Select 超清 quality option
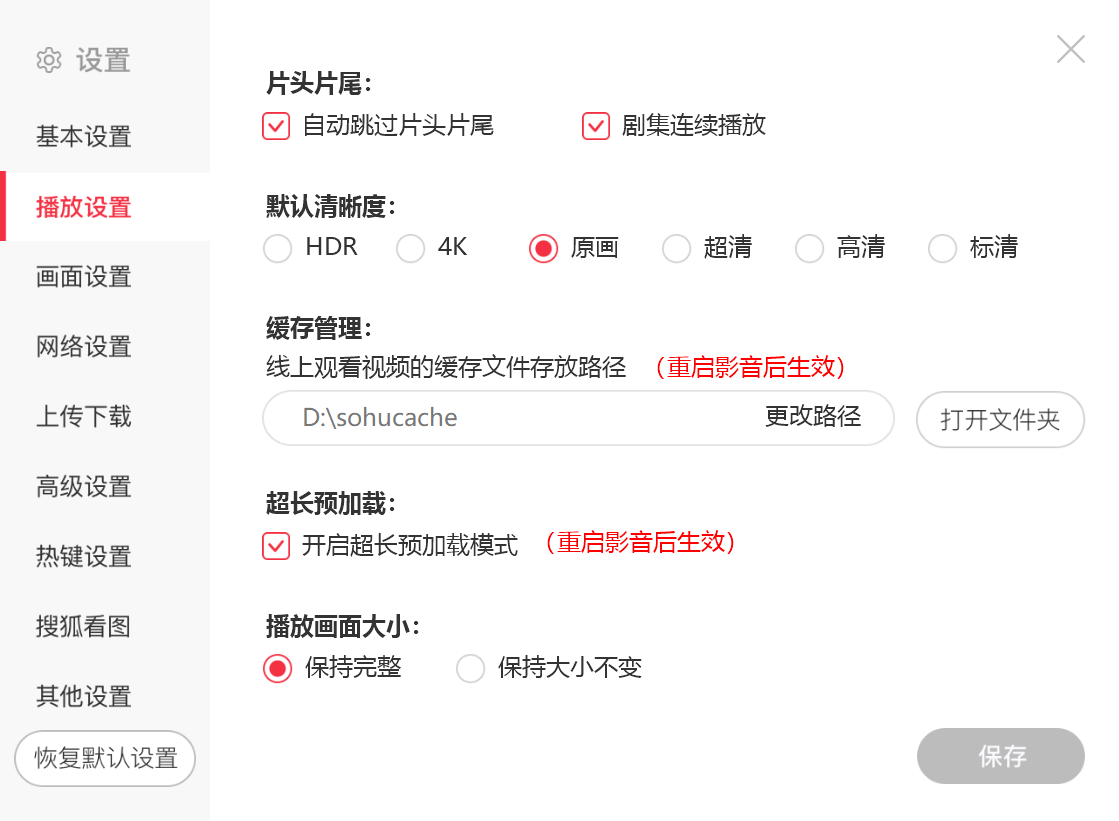Screen dimensions: 1119x821 point(676,248)
